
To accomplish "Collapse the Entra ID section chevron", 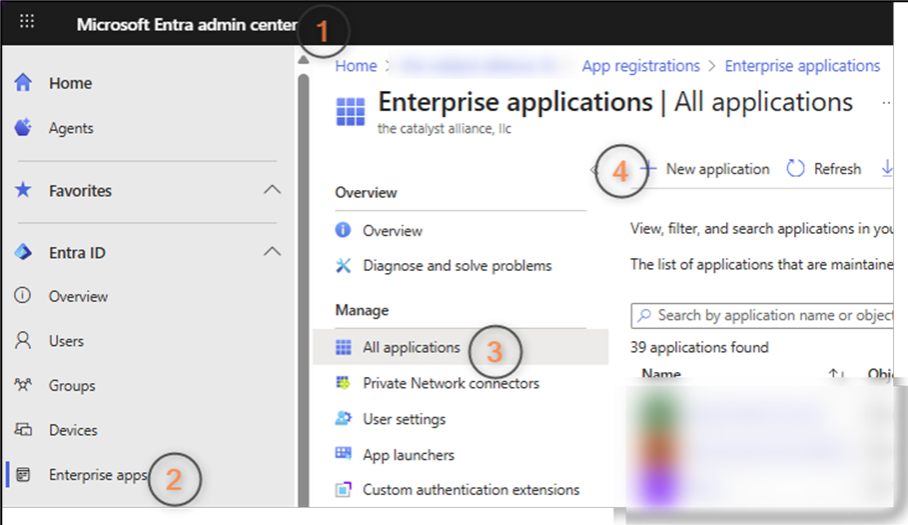I will [x=271, y=252].
